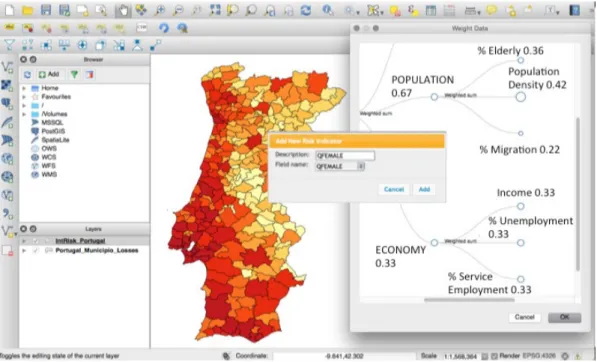The width and height of the screenshot is (597, 362).
Task: Activate the Identify Features tool
Action: point(327,10)
